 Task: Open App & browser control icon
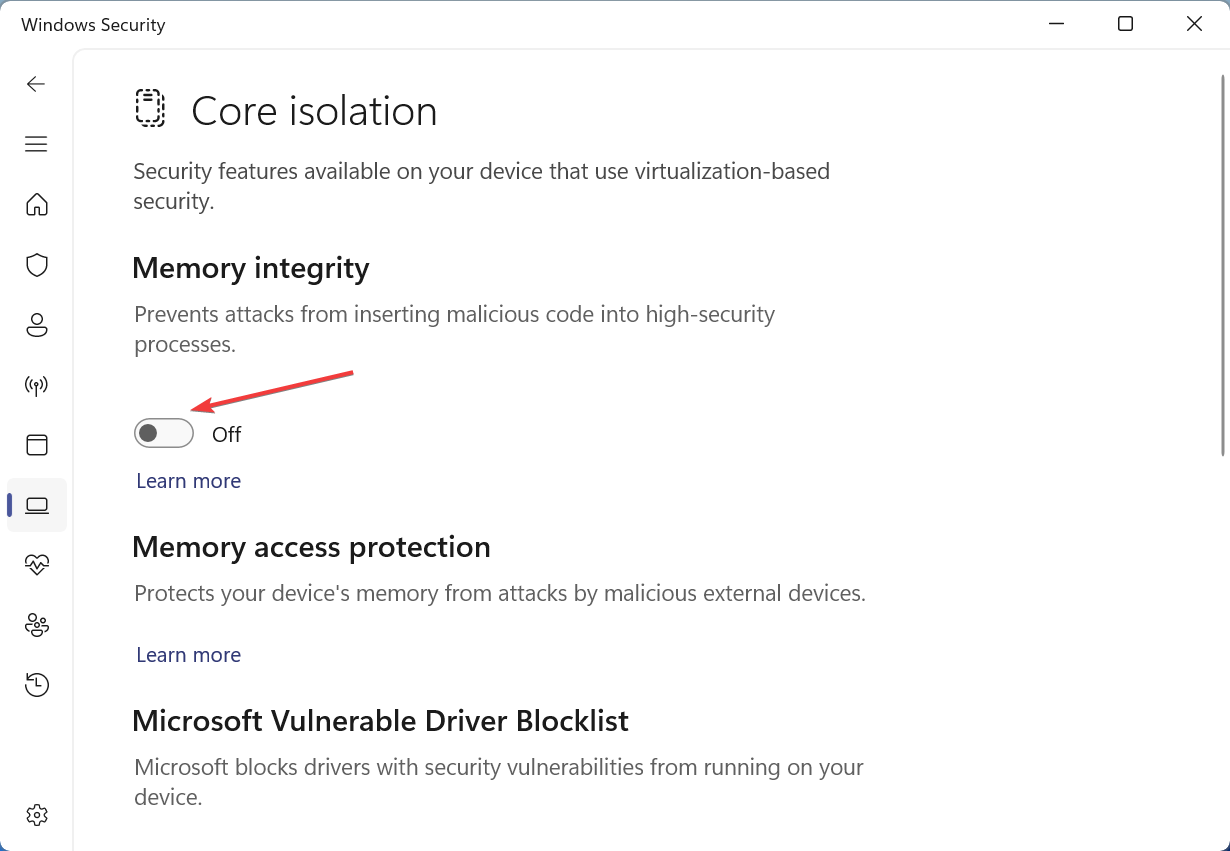coord(37,445)
